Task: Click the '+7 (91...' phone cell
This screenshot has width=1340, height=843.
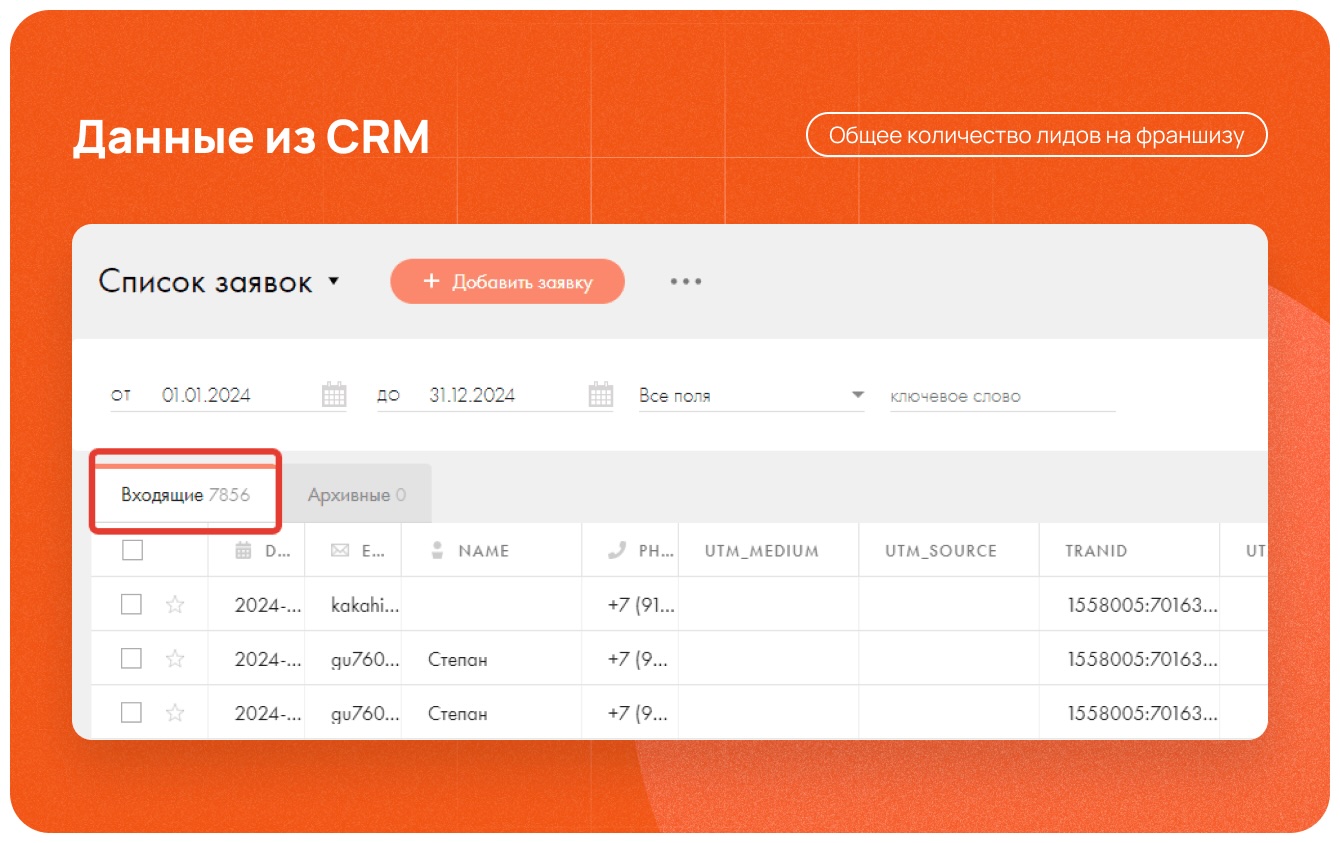Action: tap(641, 605)
